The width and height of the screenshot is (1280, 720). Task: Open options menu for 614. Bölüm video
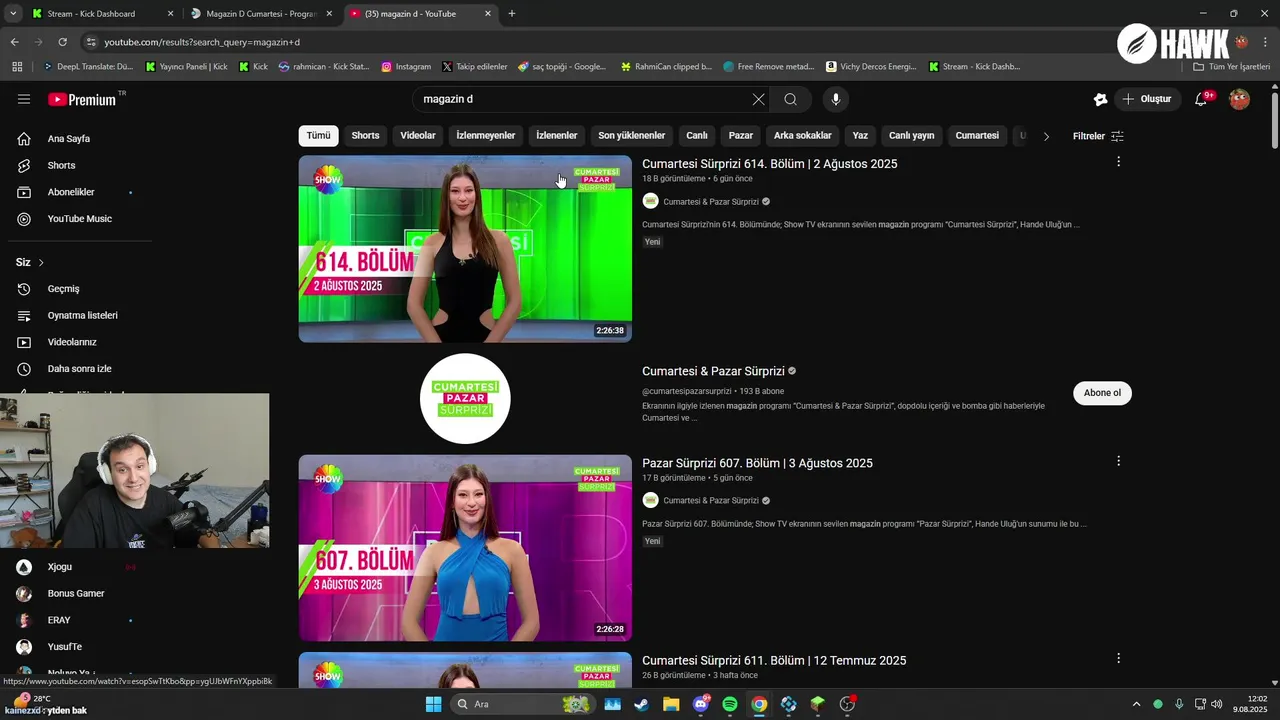tap(1118, 162)
